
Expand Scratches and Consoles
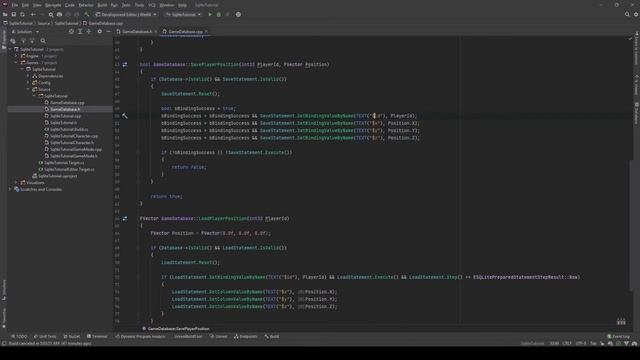pos(10,189)
